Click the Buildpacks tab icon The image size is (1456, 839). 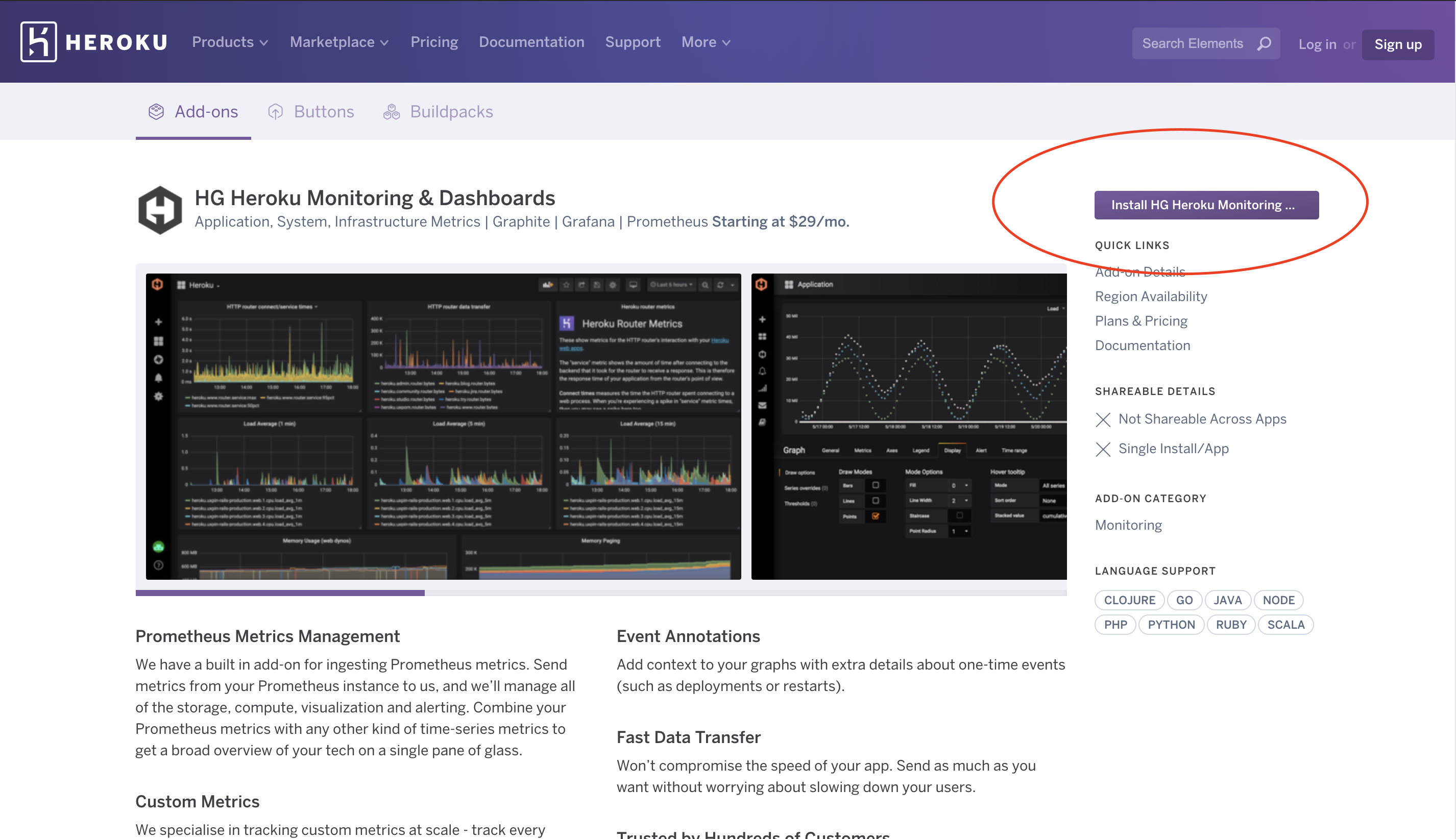[392, 112]
